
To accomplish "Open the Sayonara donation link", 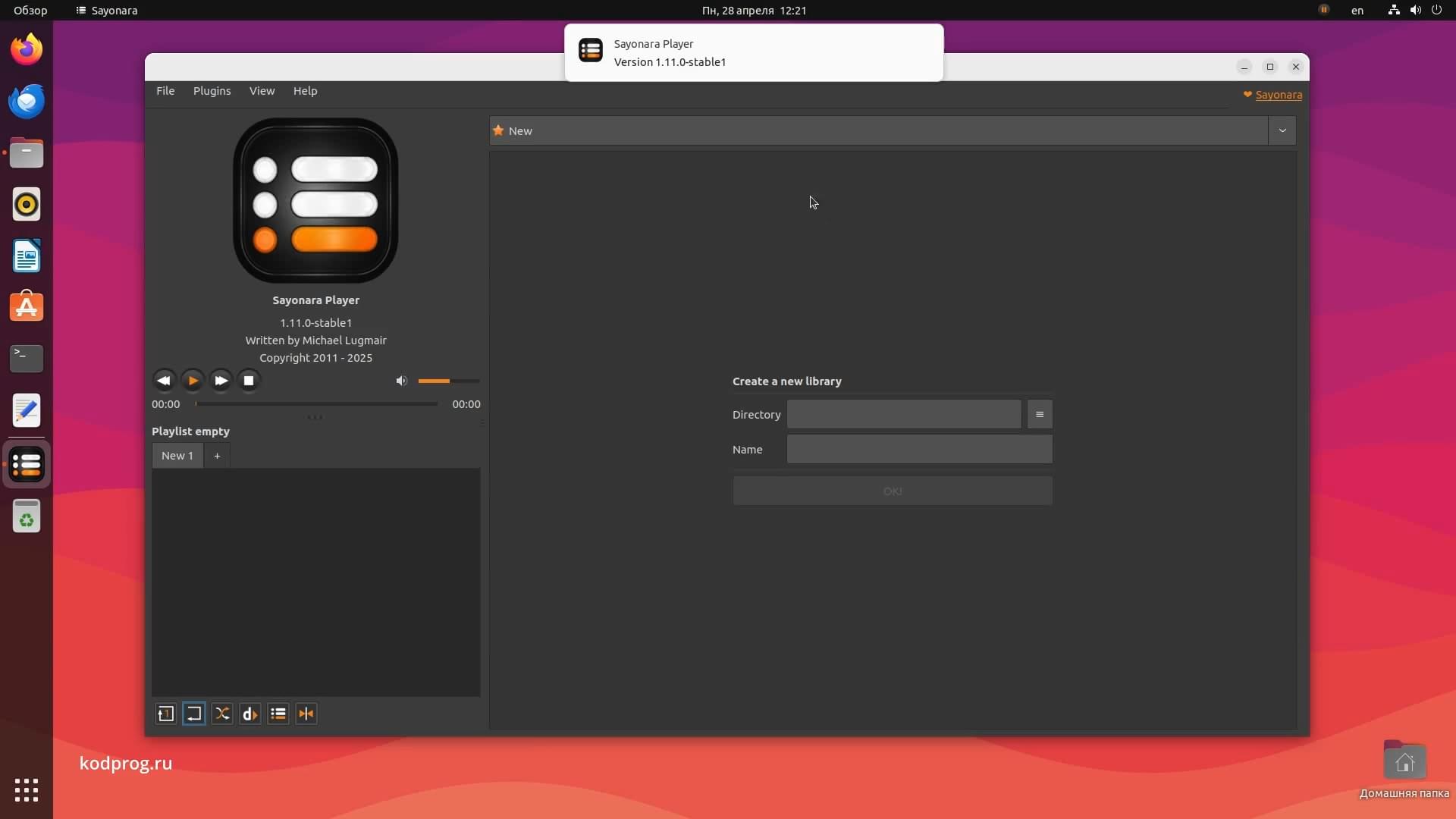I will [1279, 95].
